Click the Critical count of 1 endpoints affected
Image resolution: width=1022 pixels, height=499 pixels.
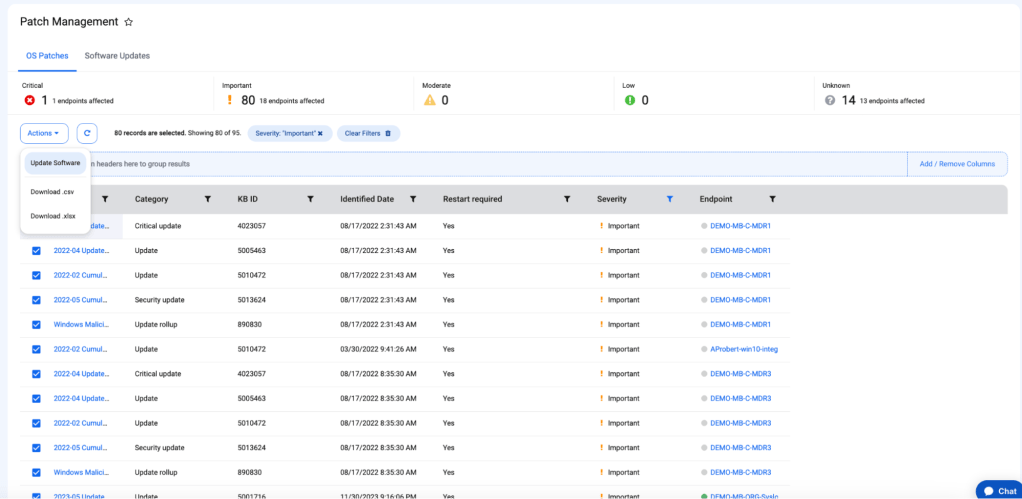pos(45,100)
